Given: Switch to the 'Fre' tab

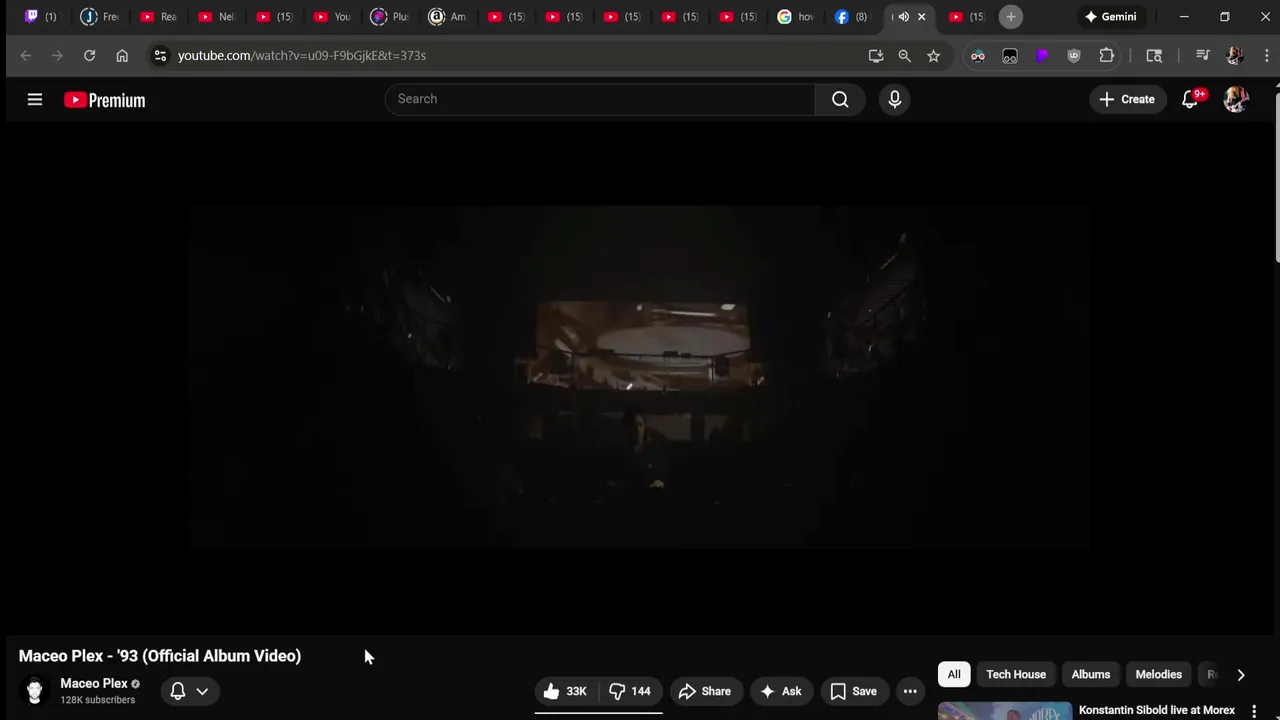Looking at the screenshot, I should pos(100,17).
